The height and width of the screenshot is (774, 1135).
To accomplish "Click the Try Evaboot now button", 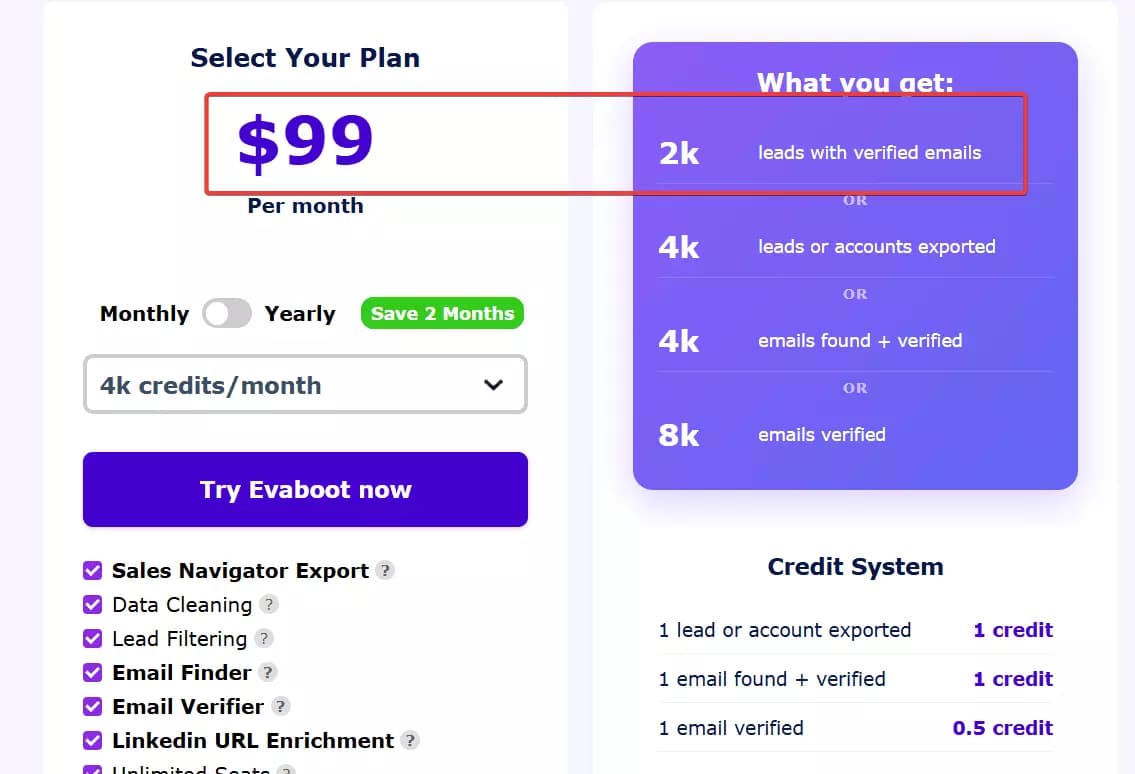I will coord(305,490).
